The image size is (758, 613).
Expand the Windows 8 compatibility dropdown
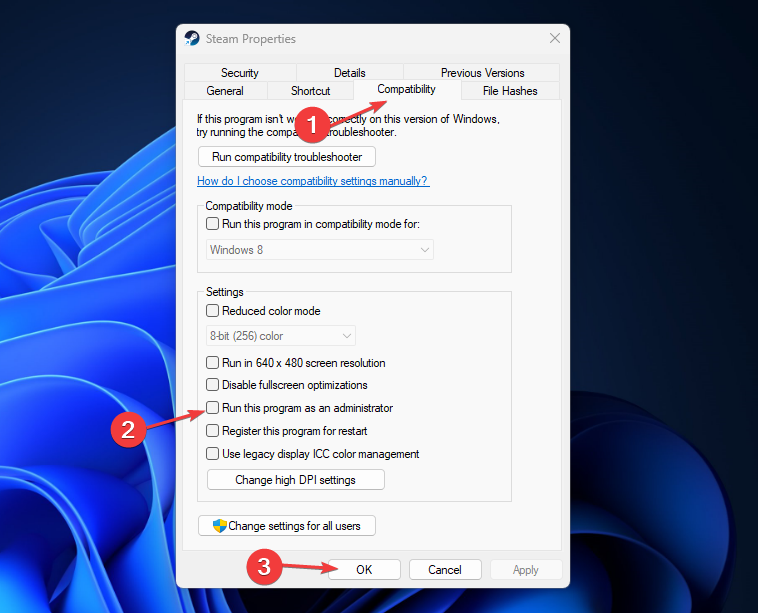(x=320, y=250)
